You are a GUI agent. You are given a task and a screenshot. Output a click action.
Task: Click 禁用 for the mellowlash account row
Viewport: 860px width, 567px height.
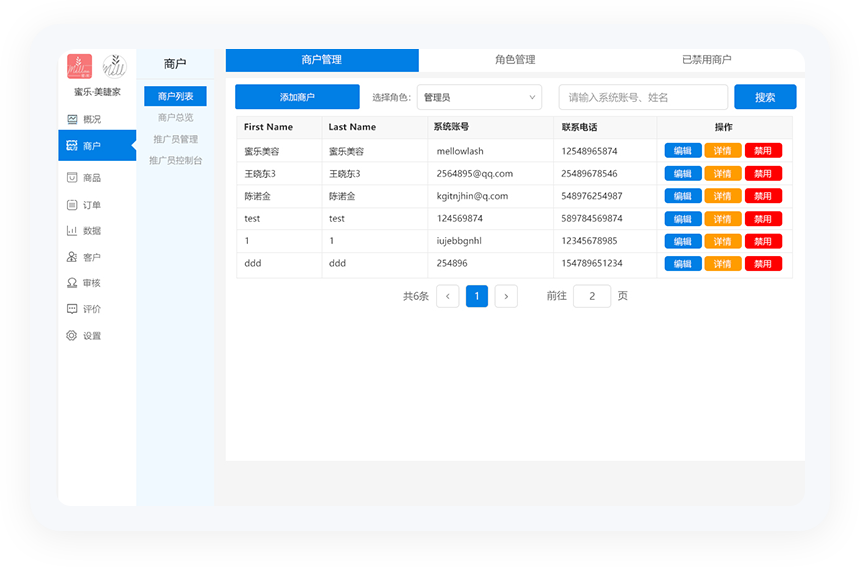click(763, 151)
